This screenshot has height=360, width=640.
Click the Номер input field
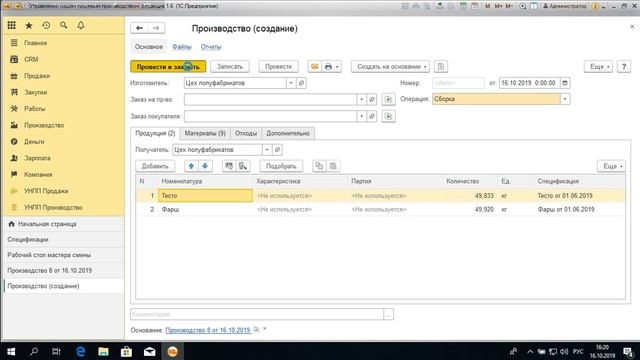(458, 83)
